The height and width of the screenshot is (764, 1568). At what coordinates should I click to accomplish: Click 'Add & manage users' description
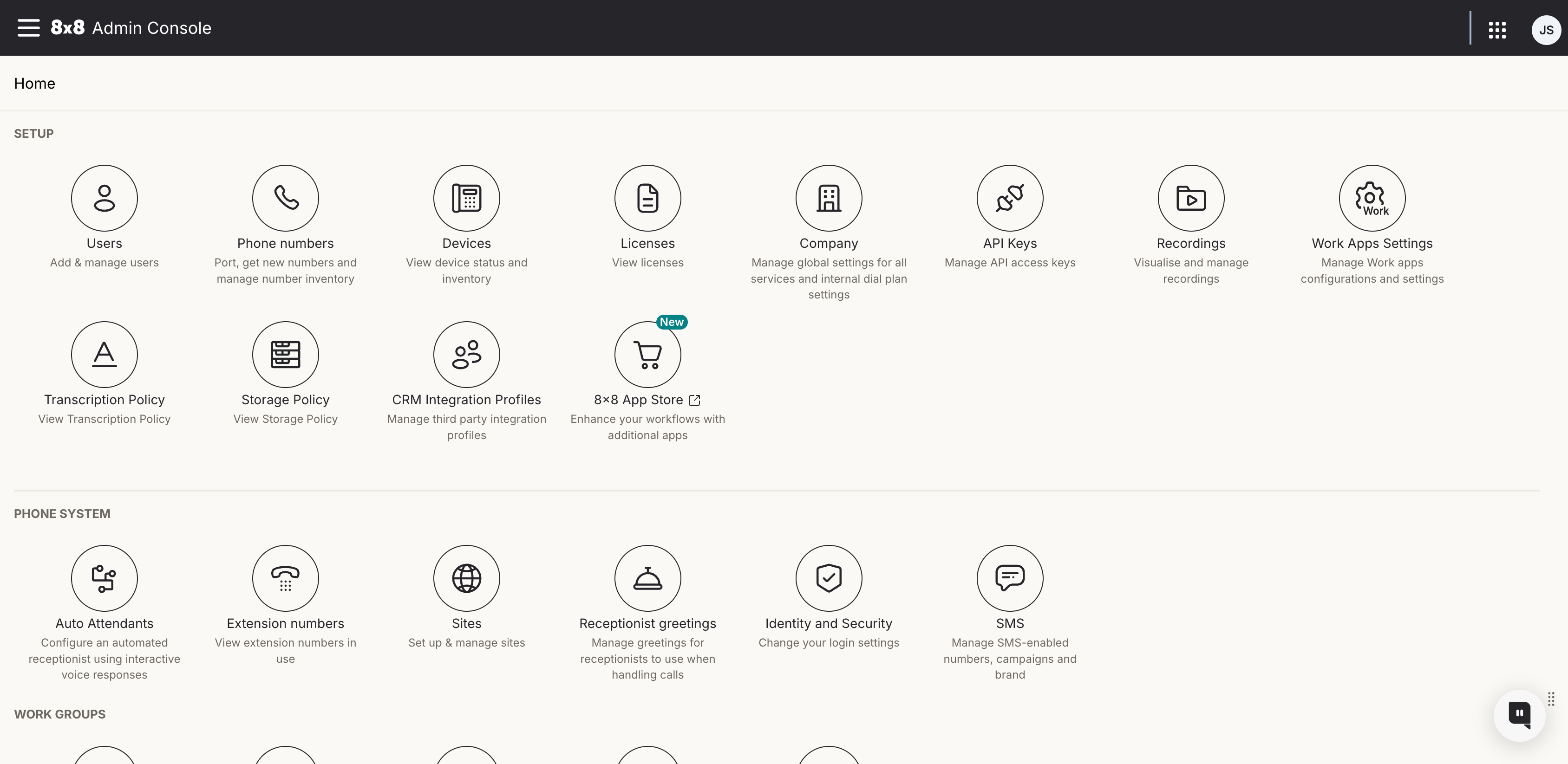pos(104,263)
